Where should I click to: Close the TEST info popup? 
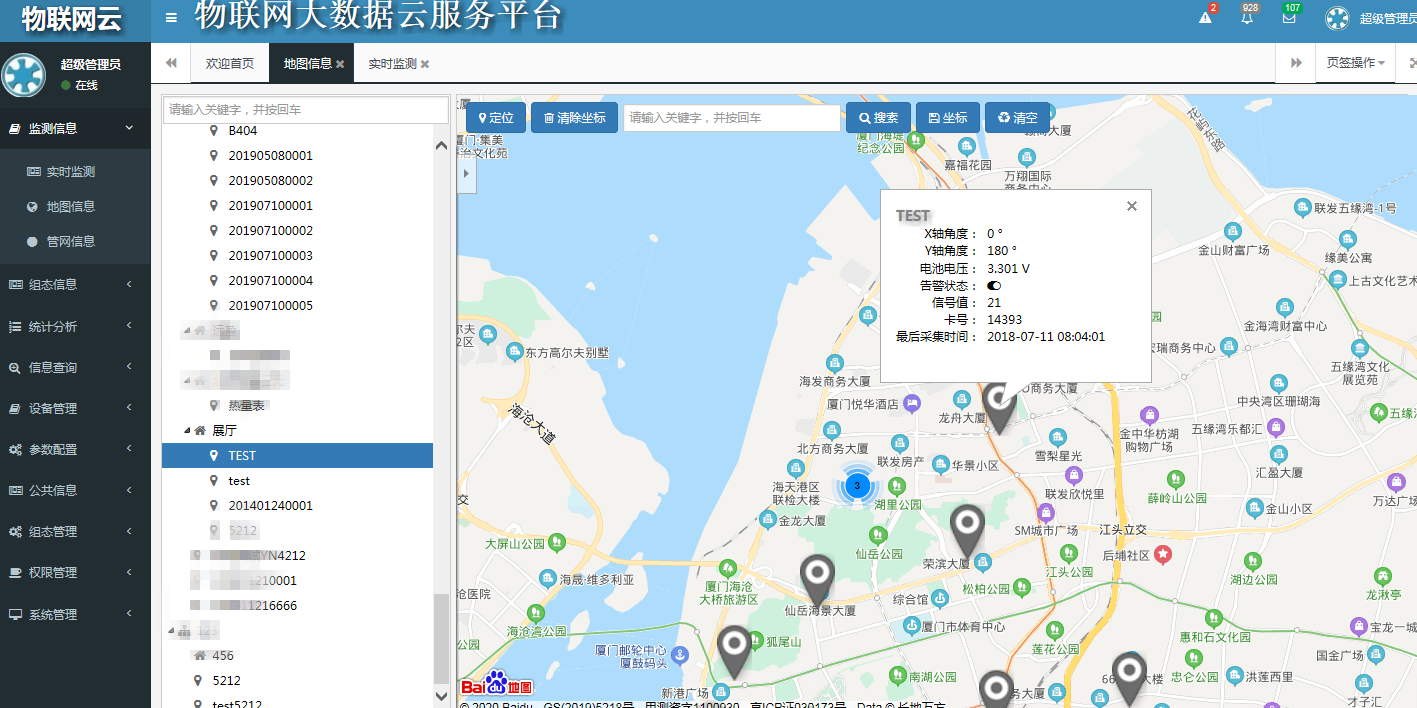1132,206
